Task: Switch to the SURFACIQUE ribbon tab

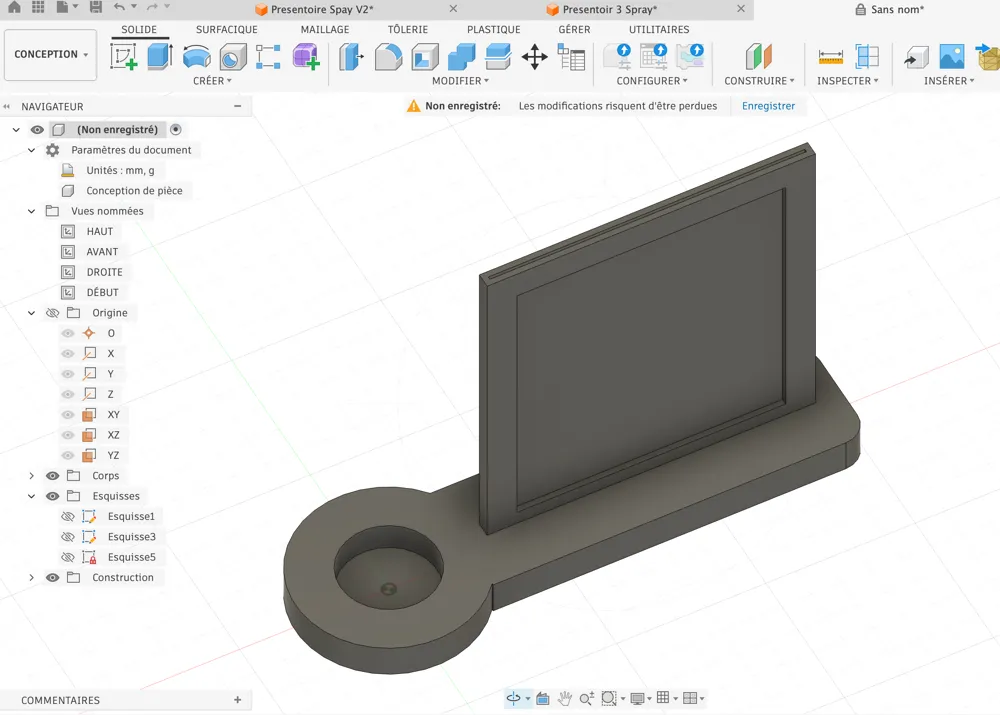Action: pos(226,29)
